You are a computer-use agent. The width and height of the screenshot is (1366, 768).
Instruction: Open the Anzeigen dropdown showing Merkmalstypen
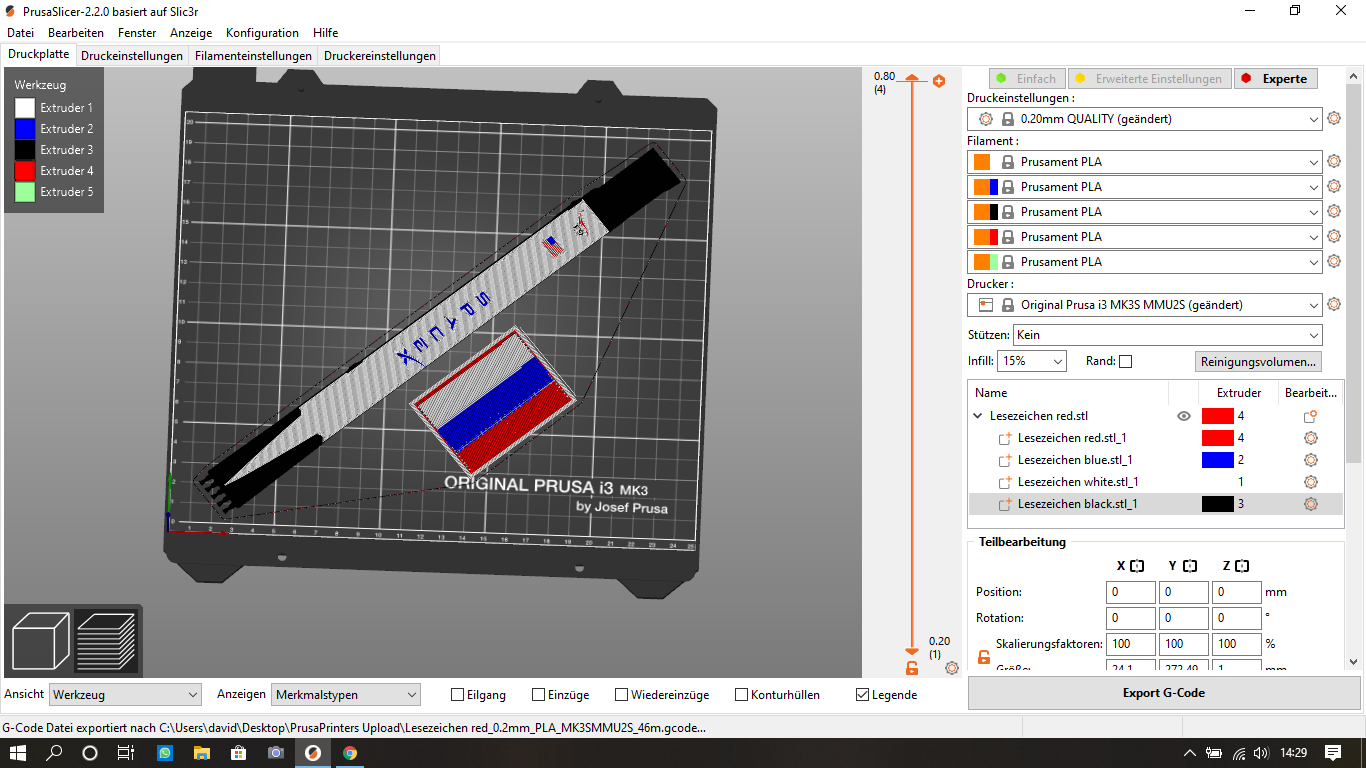click(346, 695)
